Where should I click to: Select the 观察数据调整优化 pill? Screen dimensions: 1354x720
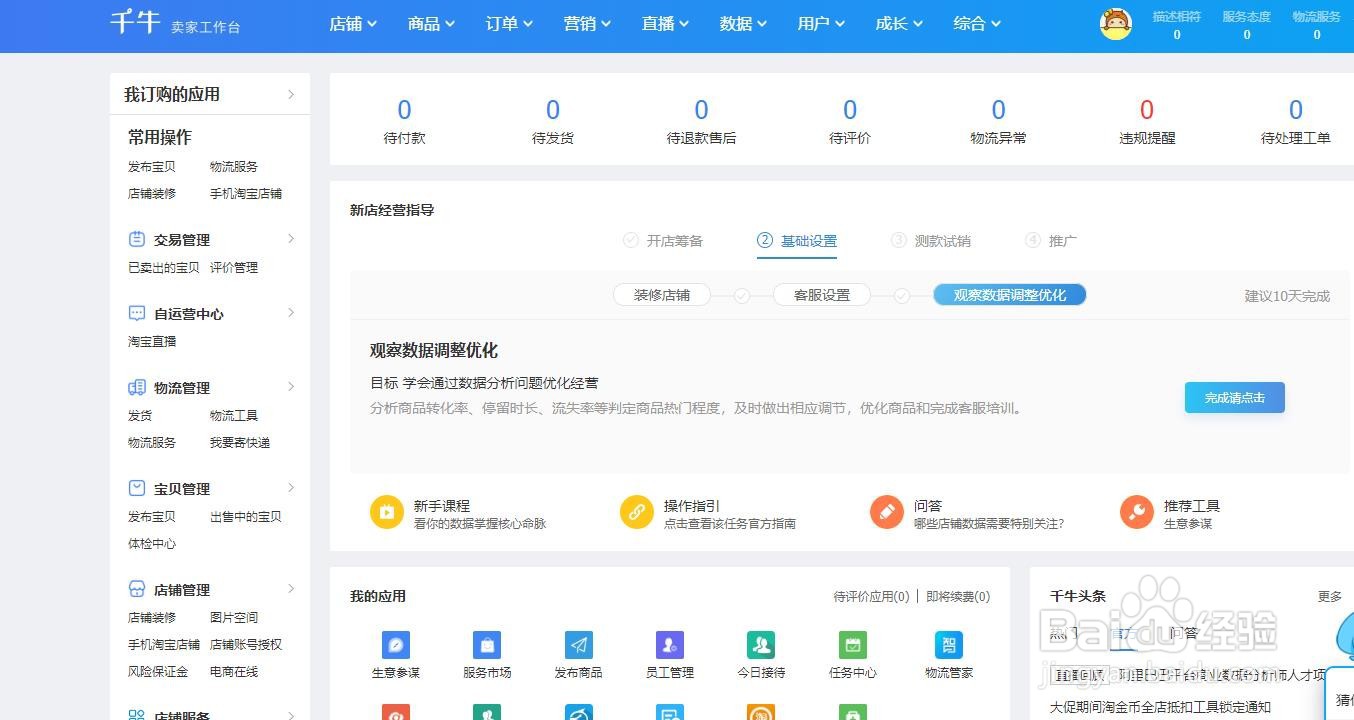point(1010,295)
